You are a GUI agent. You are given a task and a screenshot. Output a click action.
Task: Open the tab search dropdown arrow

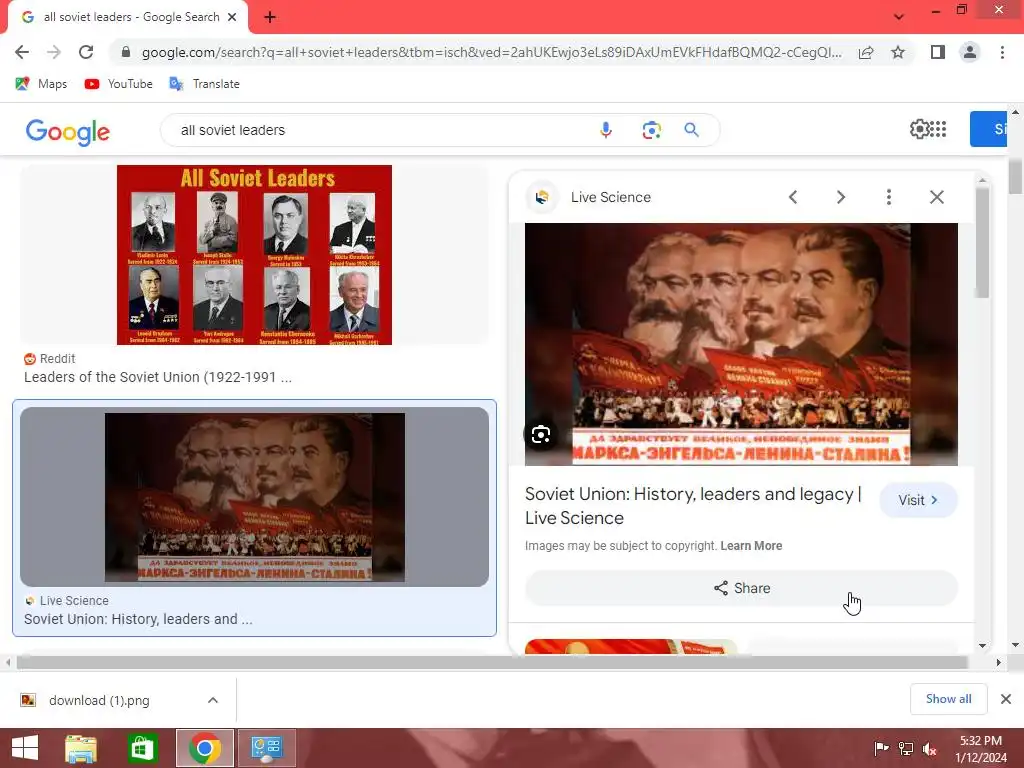[899, 17]
